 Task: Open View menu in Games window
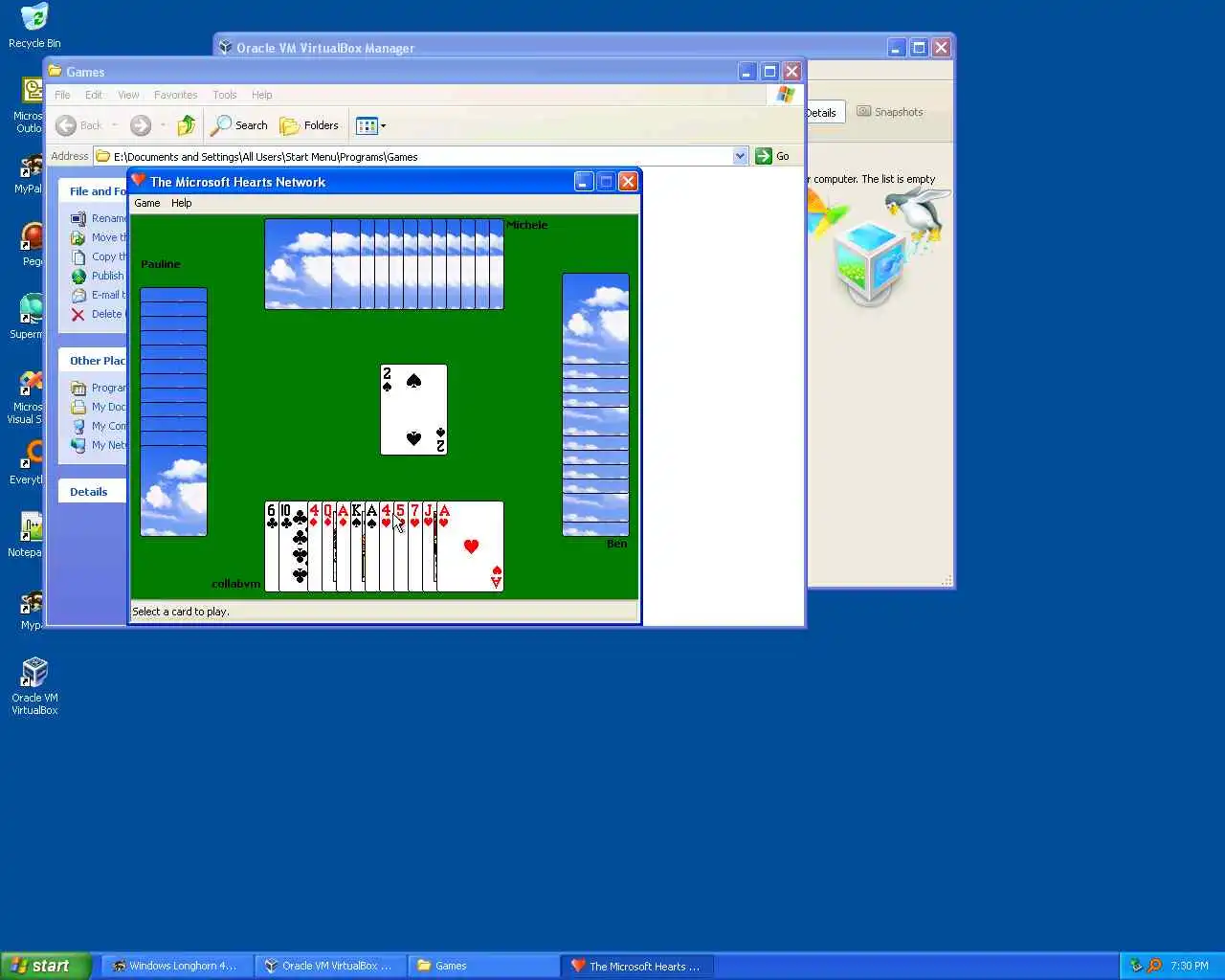[x=128, y=95]
